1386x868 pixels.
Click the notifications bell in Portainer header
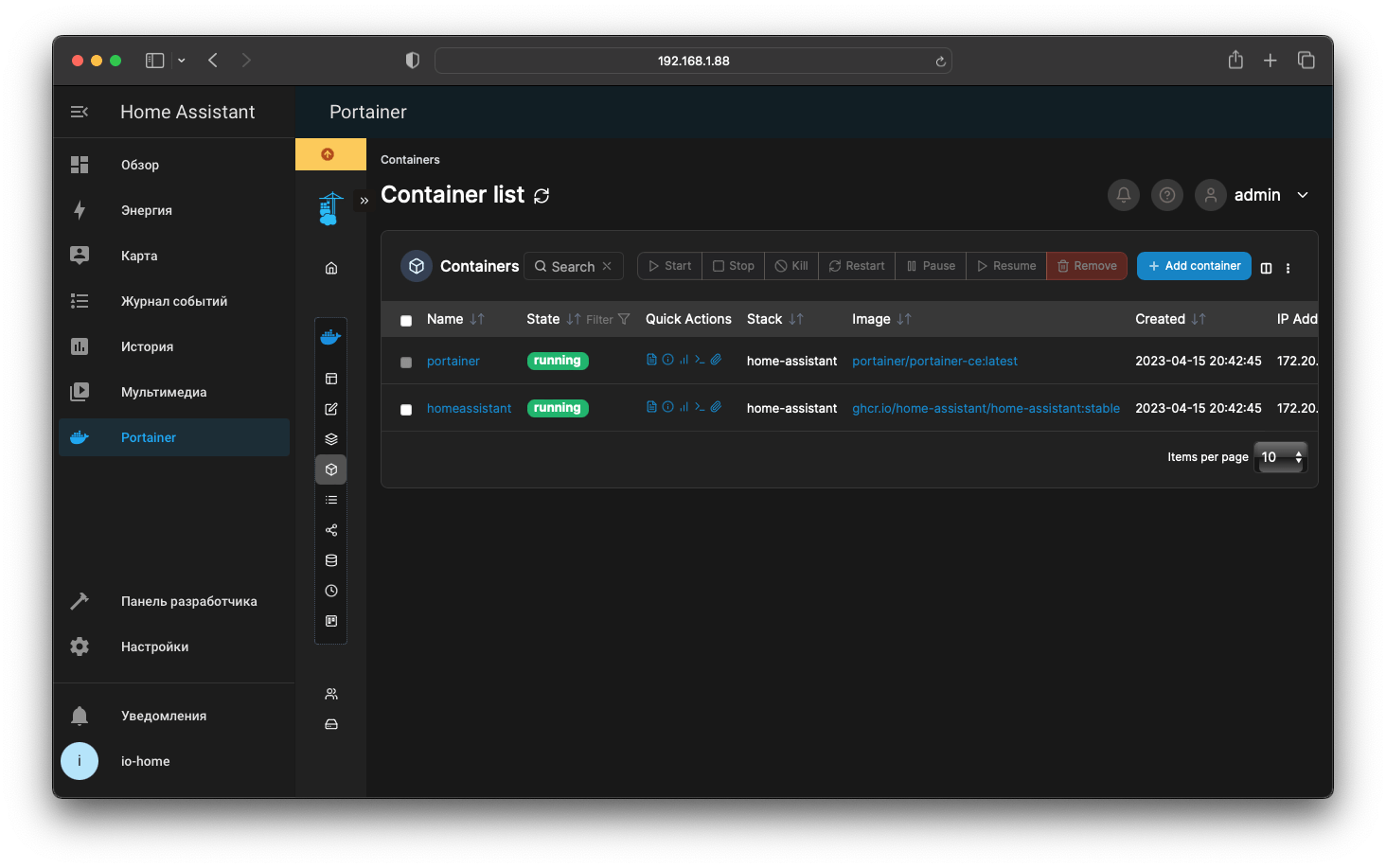[x=1123, y=195]
